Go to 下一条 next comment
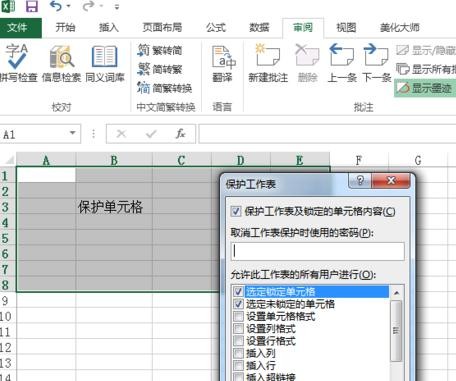 pos(377,63)
